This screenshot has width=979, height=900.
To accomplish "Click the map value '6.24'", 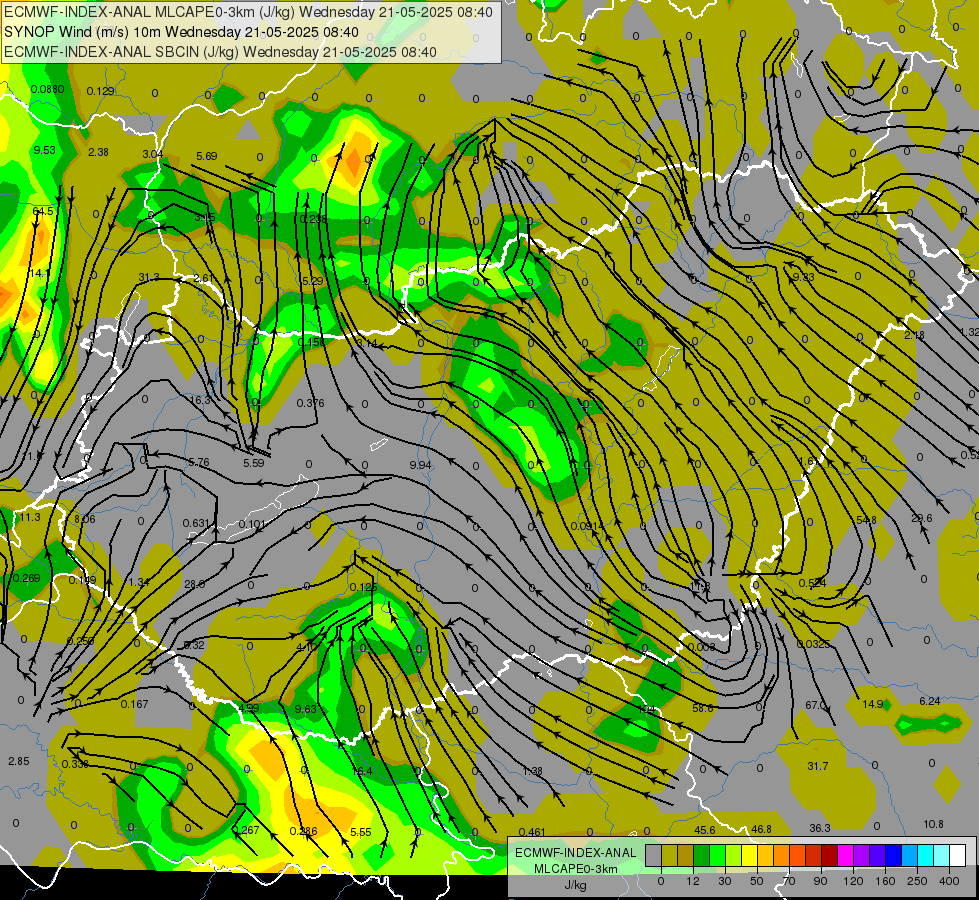I will 930,701.
